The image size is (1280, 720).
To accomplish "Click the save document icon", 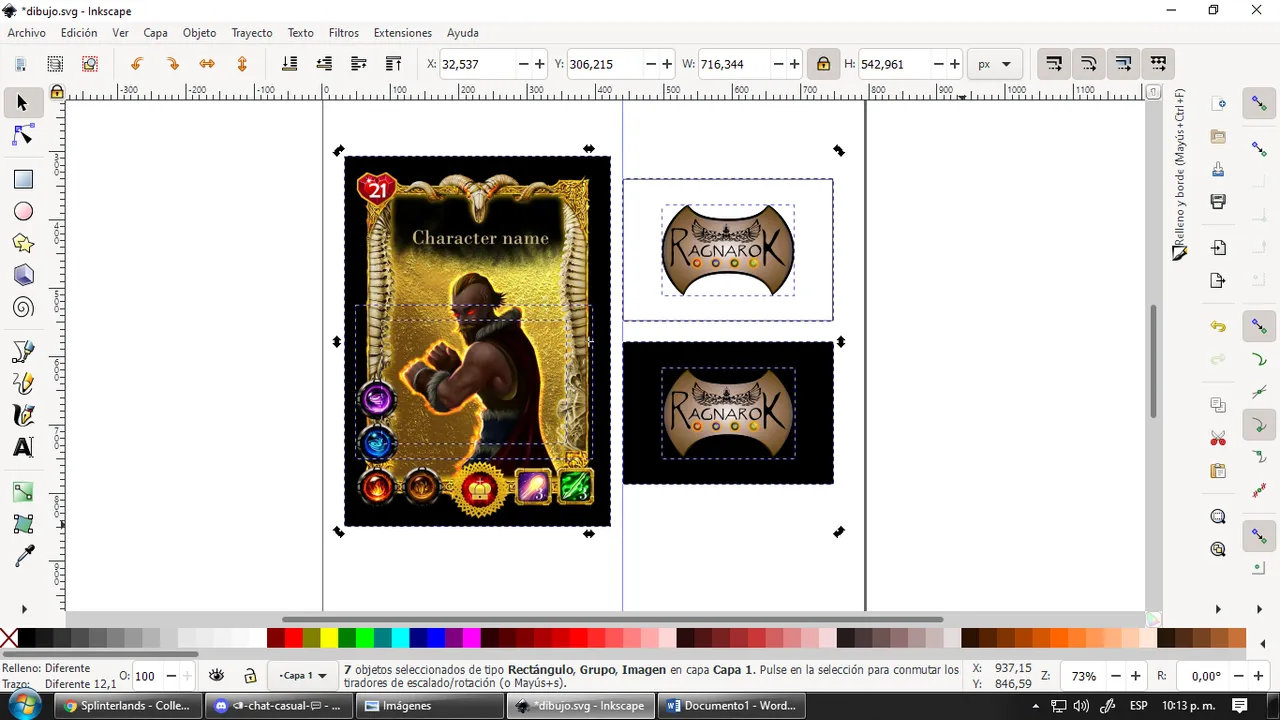I will pos(1218,170).
